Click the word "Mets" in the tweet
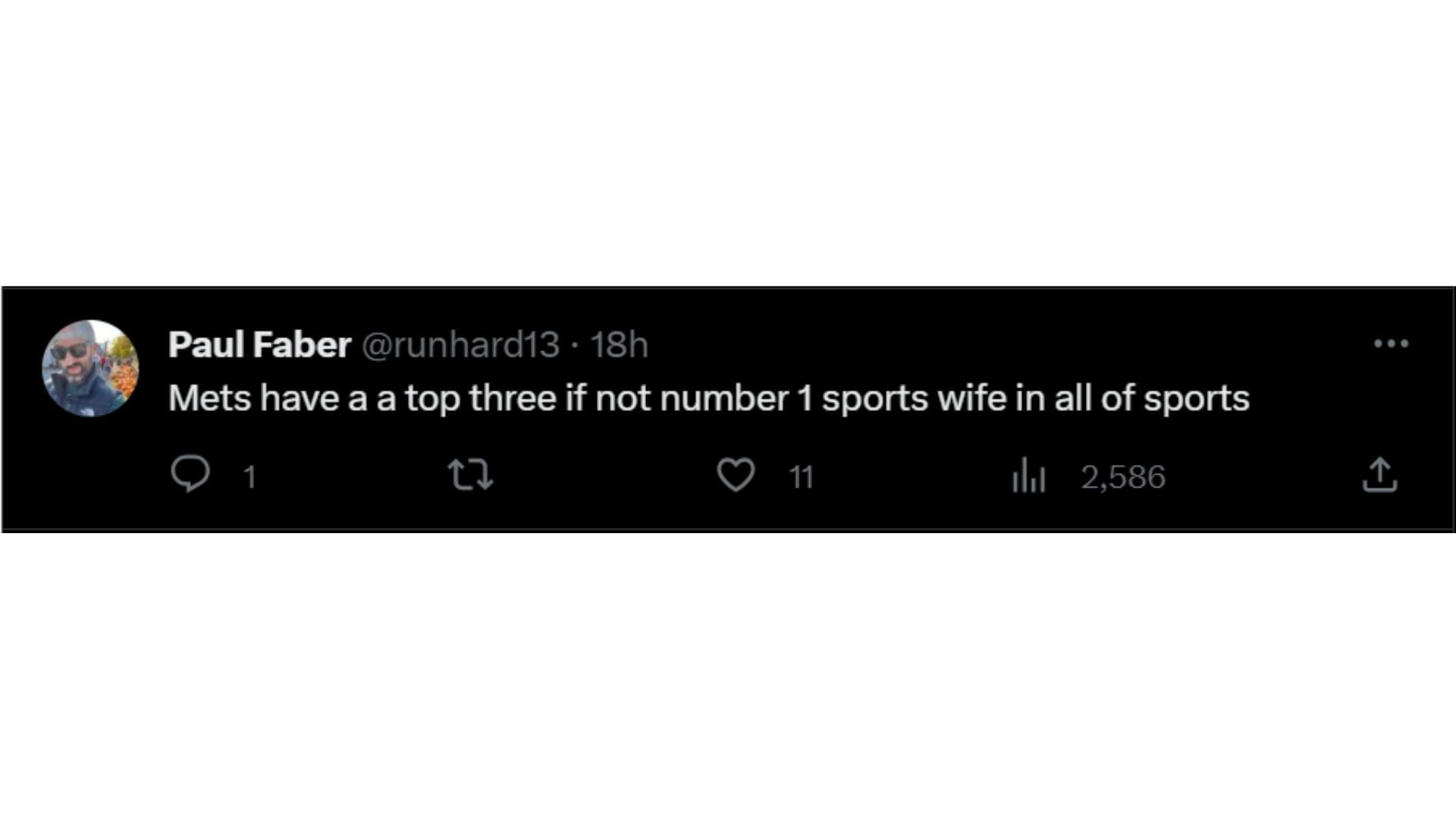This screenshot has height=819, width=1456. pos(209,399)
